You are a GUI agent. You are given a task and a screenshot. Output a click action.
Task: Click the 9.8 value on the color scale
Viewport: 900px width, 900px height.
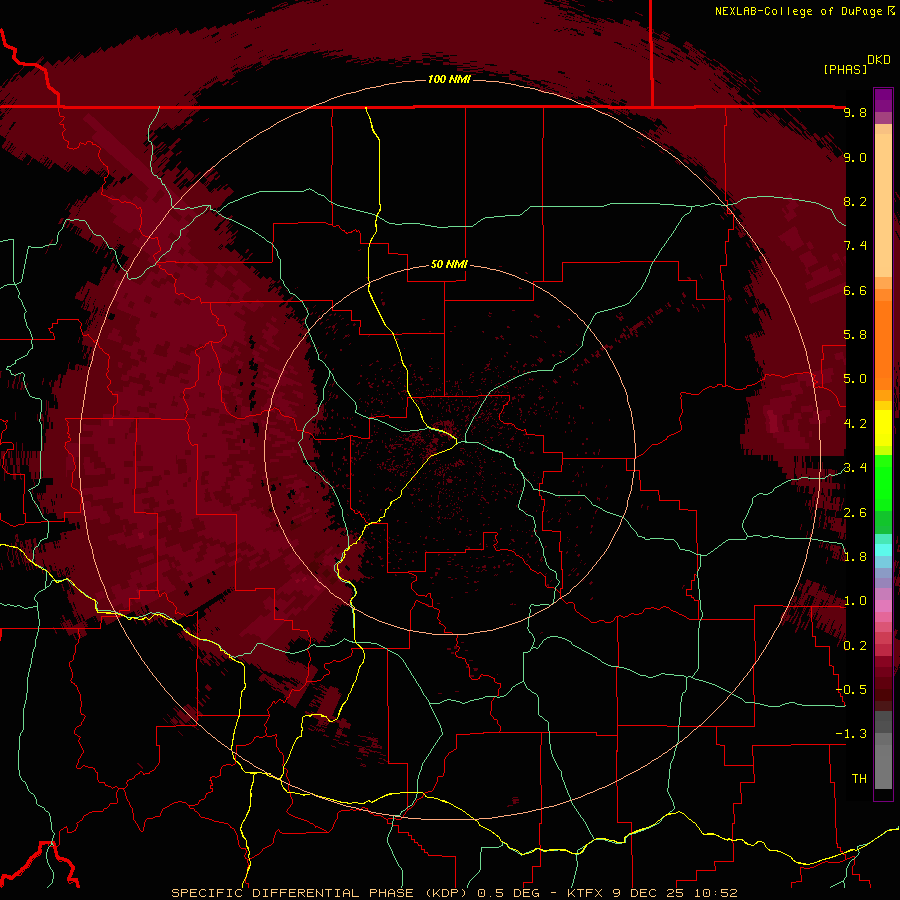coord(855,113)
